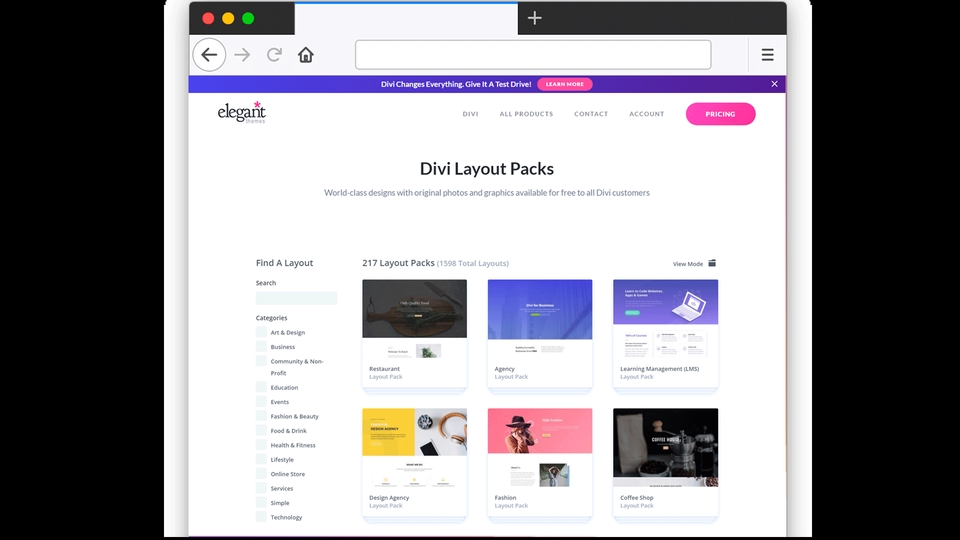
Task: Open a new tab with plus icon
Action: click(x=534, y=18)
